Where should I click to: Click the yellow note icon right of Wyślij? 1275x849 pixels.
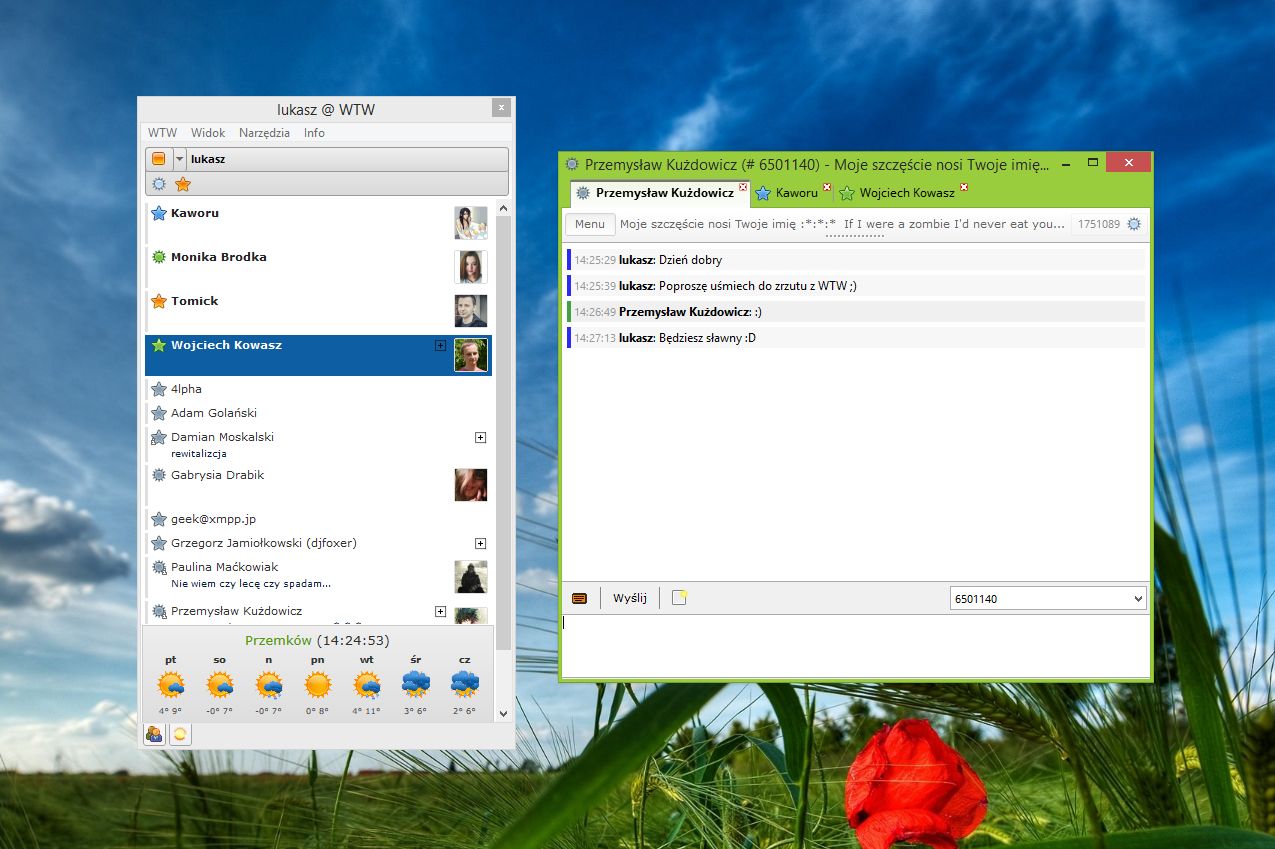680,598
